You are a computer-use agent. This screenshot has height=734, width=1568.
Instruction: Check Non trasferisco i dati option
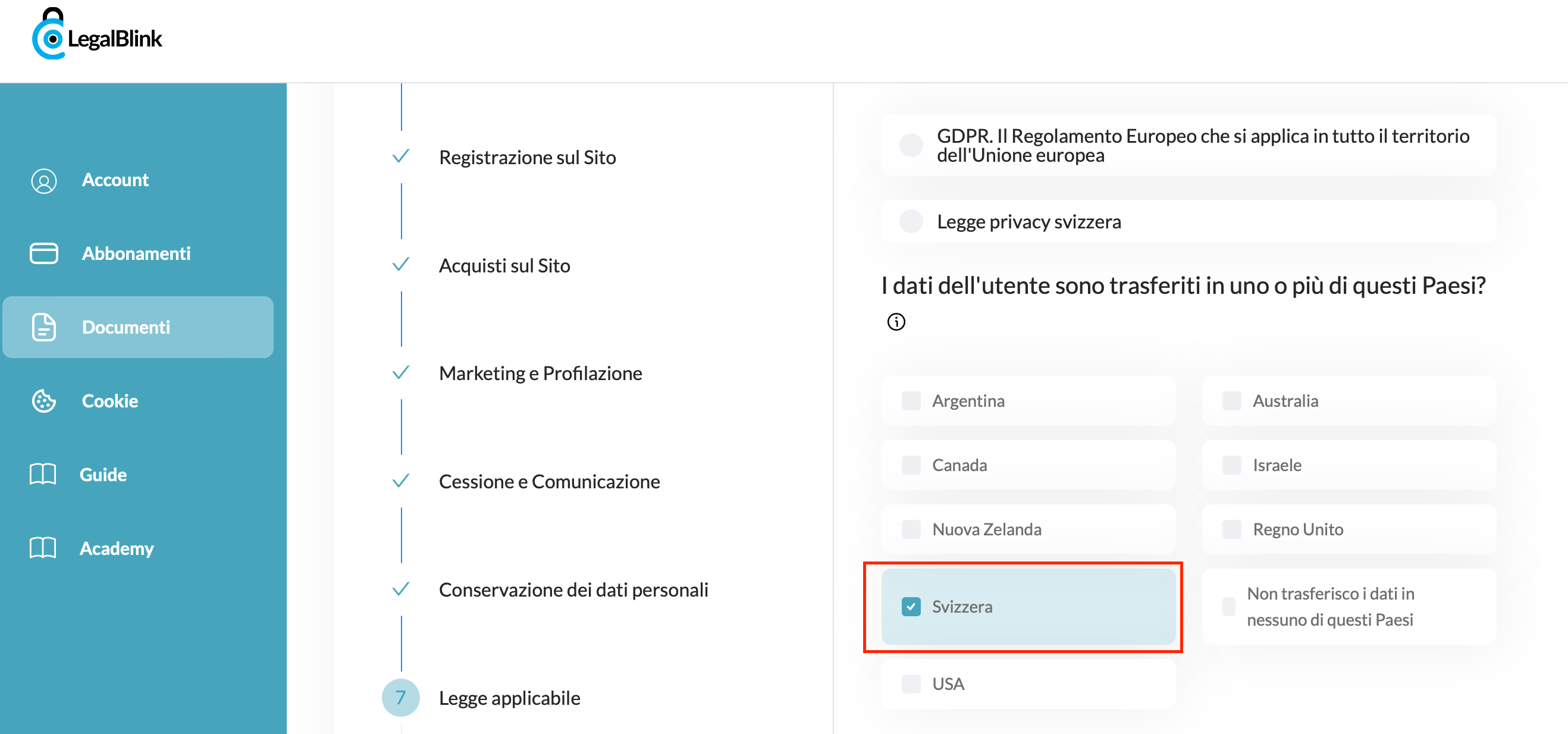tap(1229, 607)
